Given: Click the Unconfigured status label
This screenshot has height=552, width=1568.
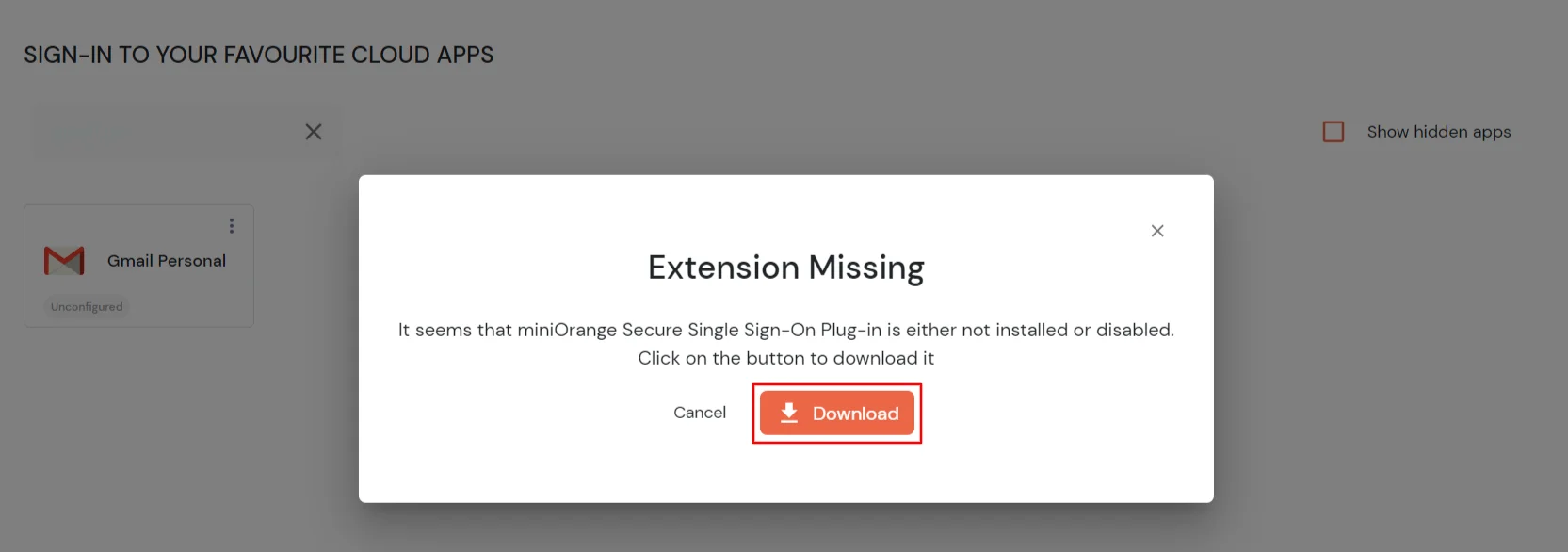Looking at the screenshot, I should point(86,306).
